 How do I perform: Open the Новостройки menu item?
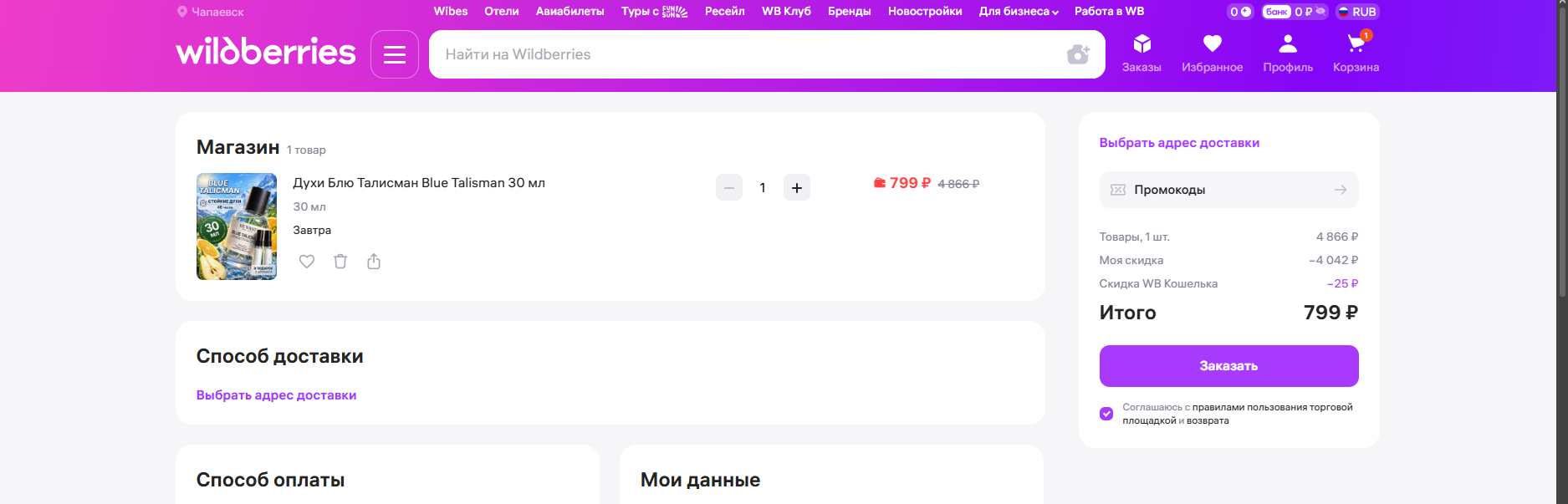click(925, 12)
